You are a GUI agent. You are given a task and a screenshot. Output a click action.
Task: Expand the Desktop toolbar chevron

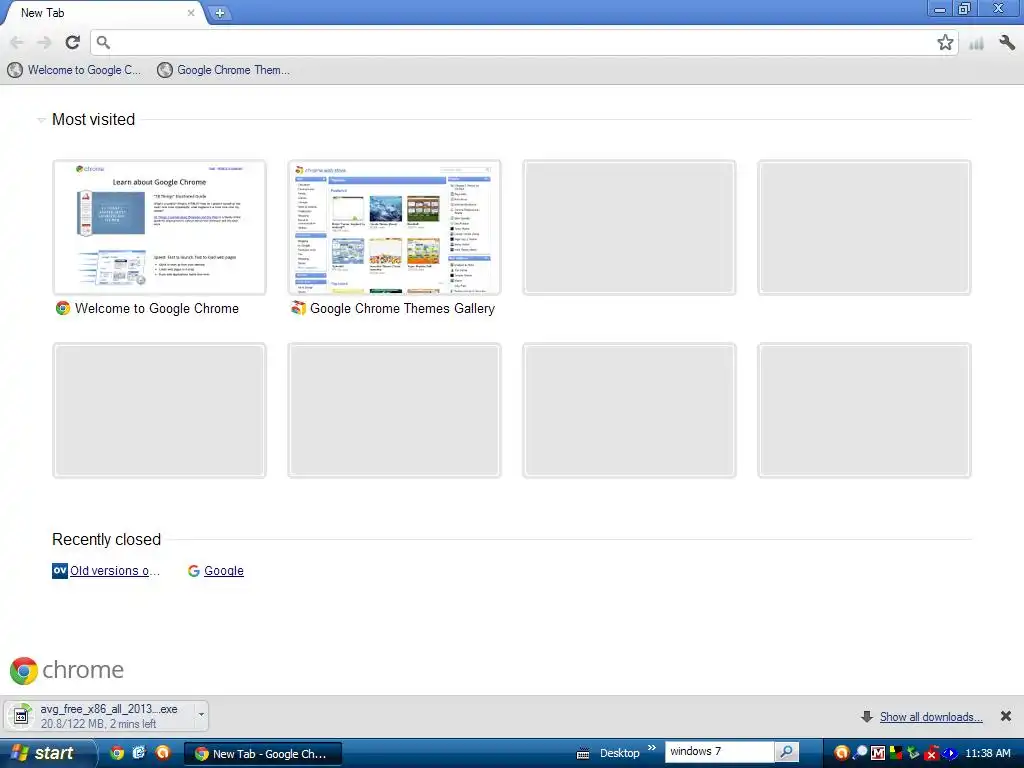tap(651, 748)
